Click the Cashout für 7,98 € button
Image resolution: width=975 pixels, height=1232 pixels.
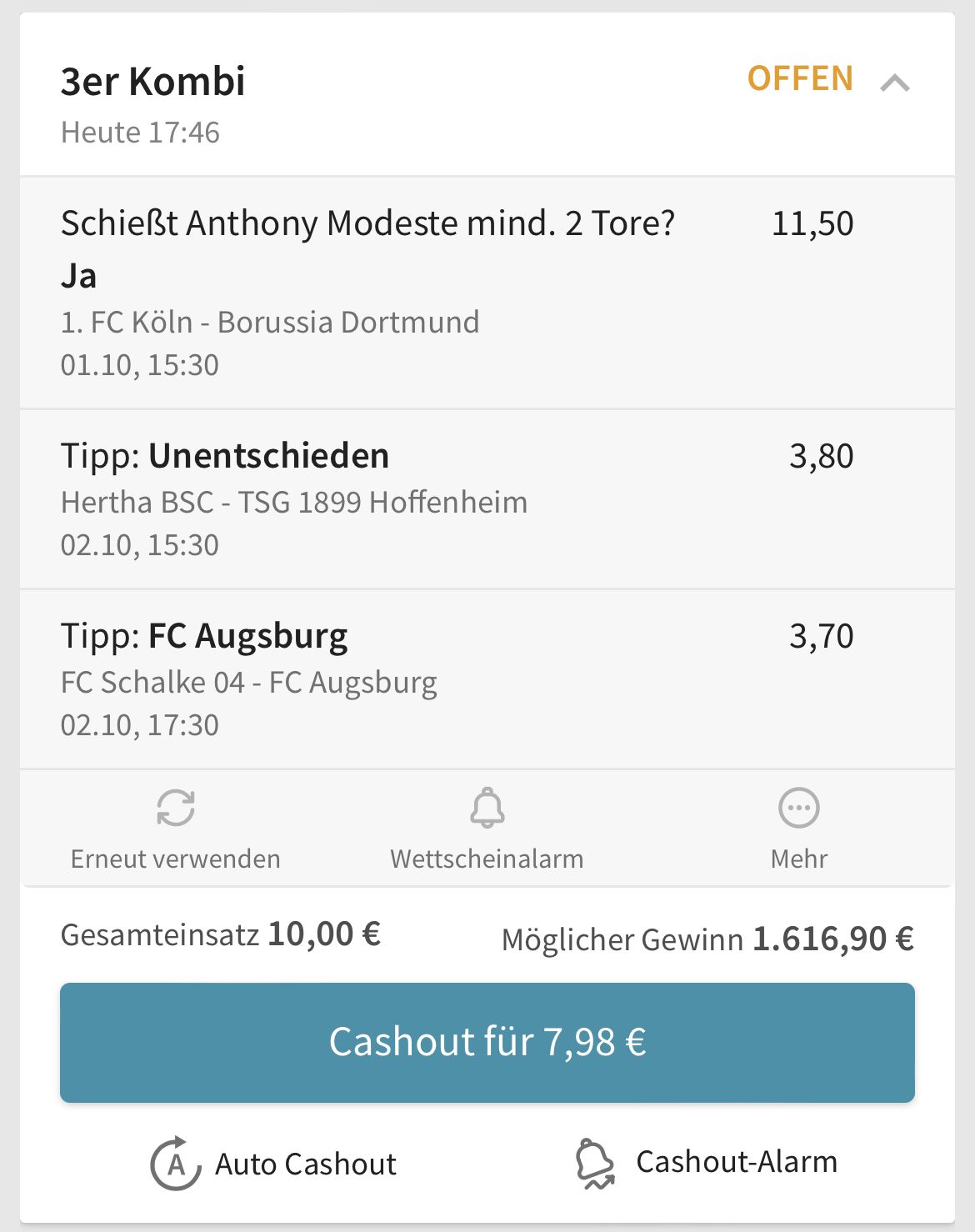[x=487, y=1043]
